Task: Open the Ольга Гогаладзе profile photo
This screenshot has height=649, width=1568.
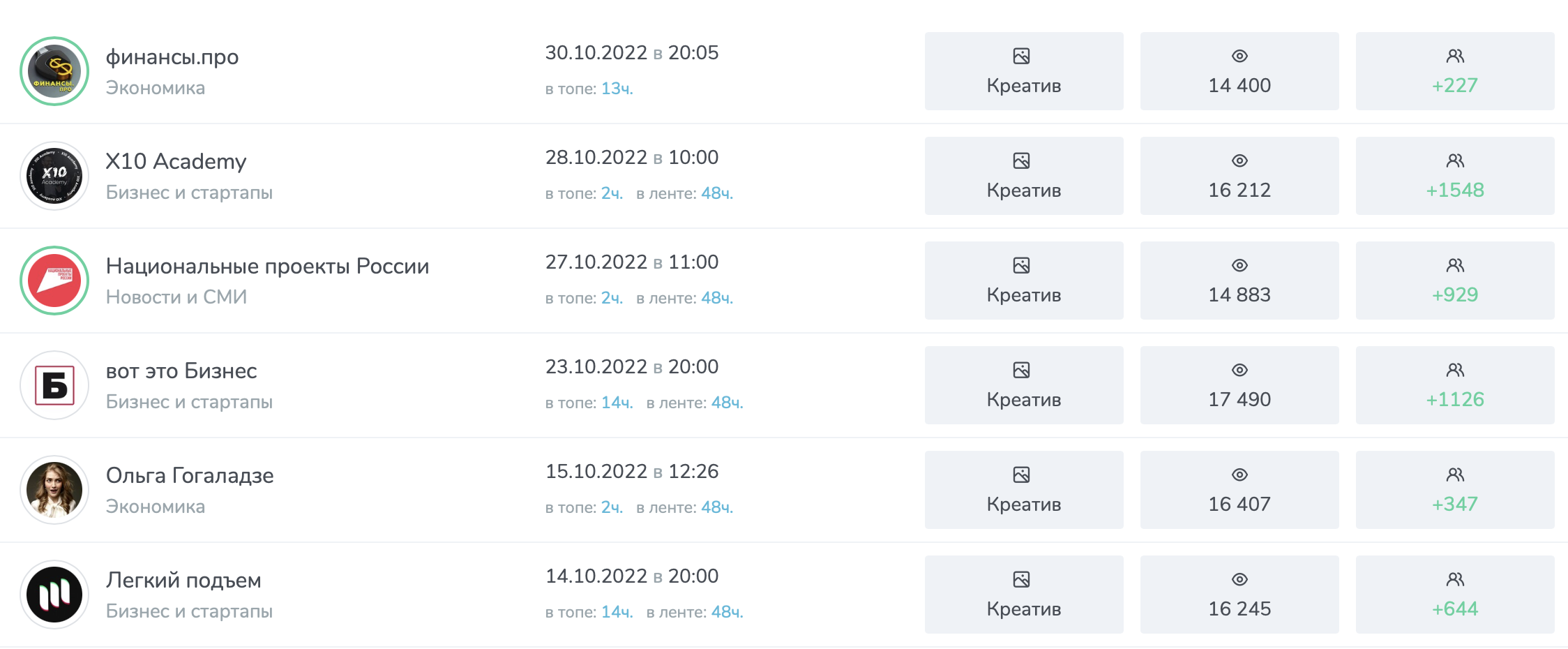Action: coord(54,490)
